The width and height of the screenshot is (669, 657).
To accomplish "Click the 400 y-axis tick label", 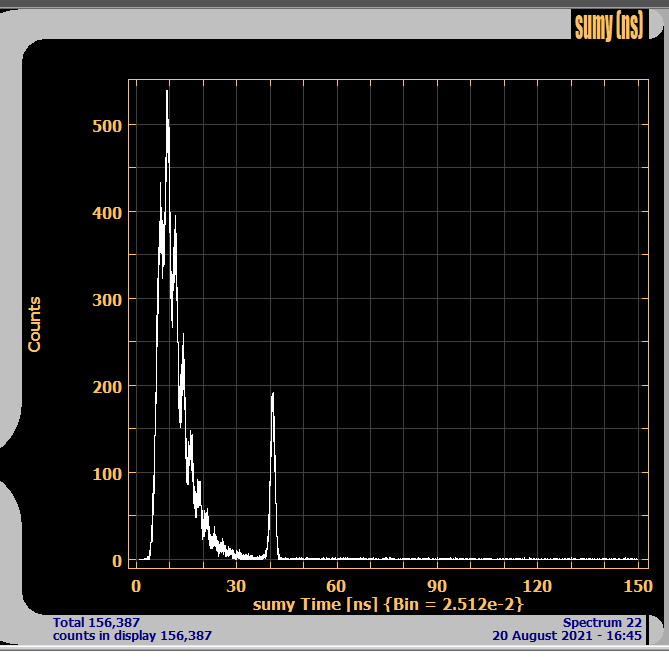I will point(107,212).
